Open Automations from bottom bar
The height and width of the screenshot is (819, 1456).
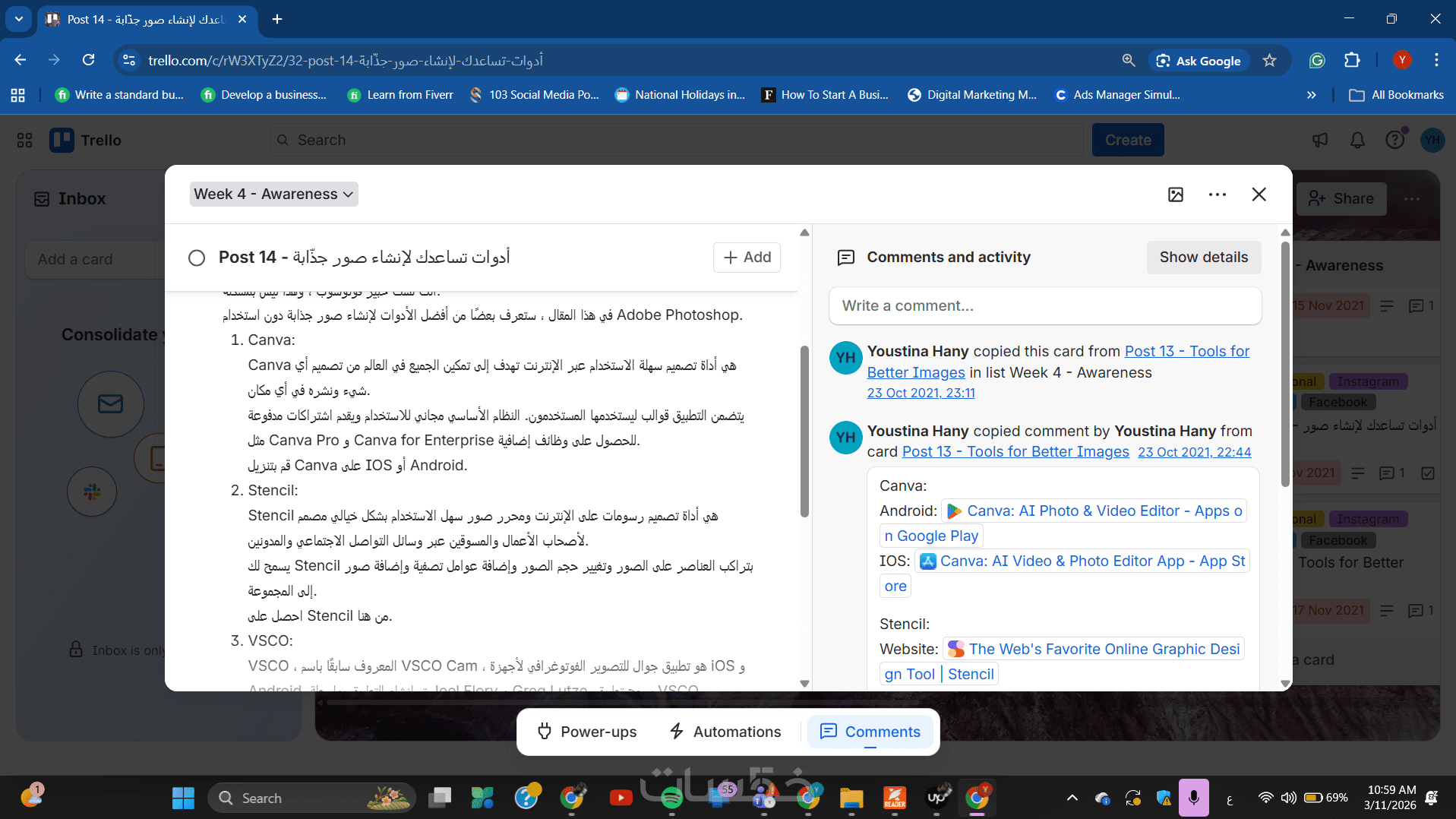[725, 732]
